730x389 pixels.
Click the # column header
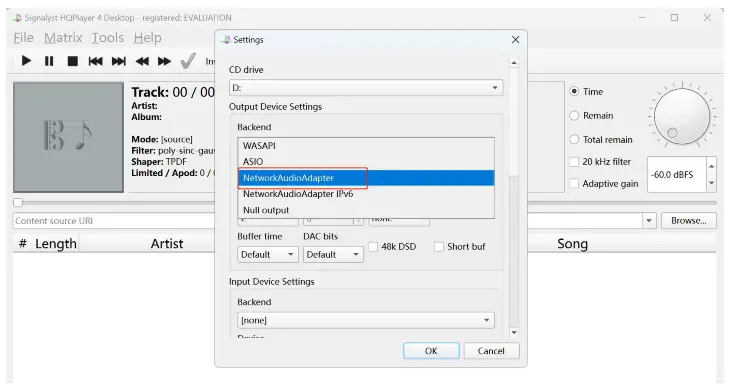pos(22,244)
